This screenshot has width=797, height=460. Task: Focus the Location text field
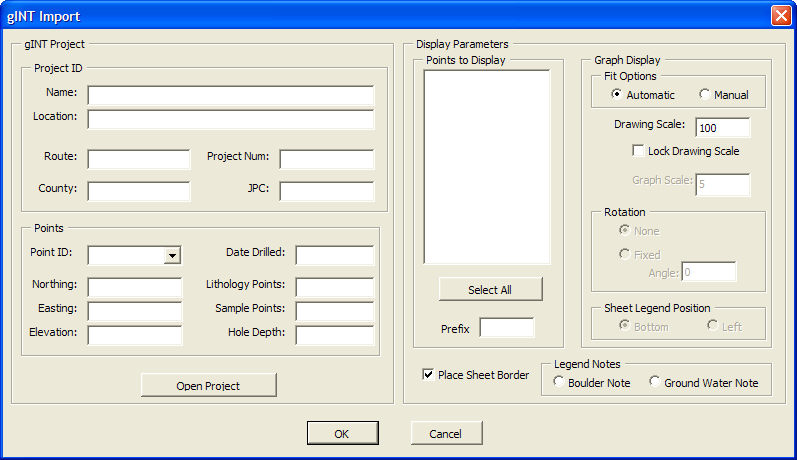[230, 120]
